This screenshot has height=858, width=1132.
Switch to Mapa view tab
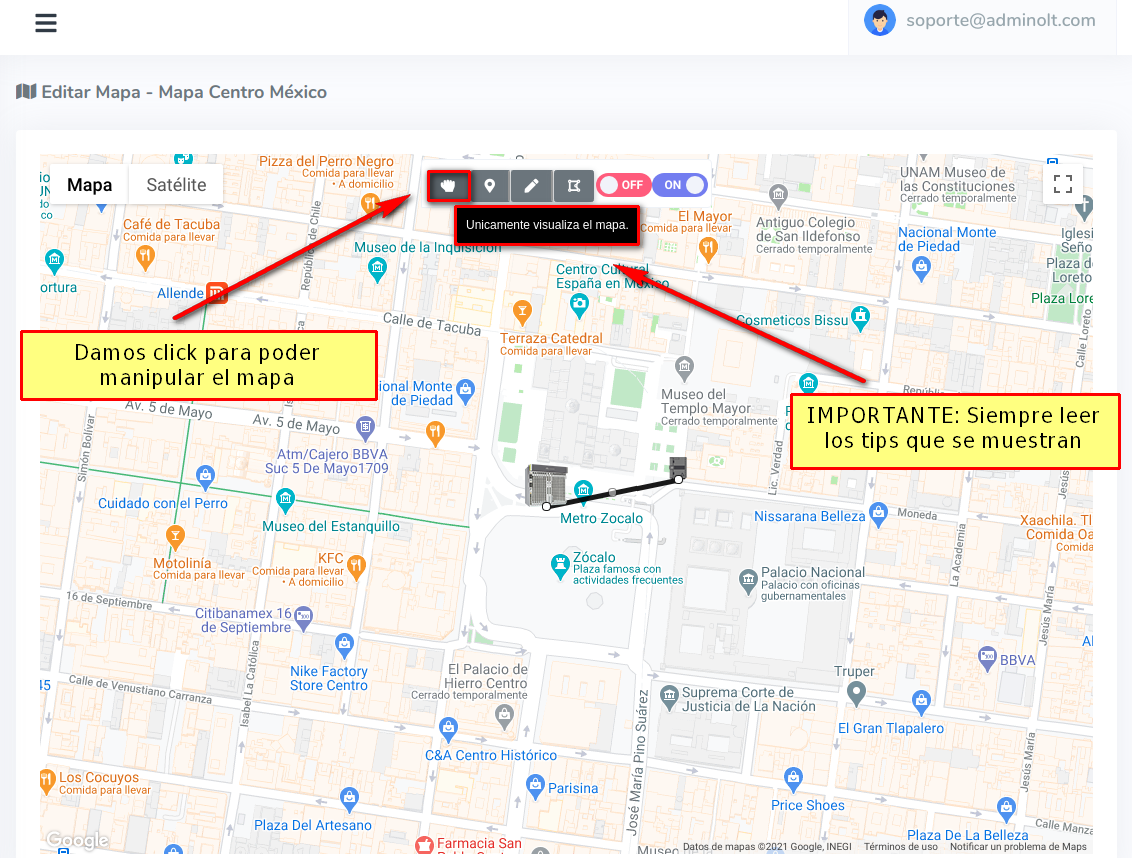point(89,185)
